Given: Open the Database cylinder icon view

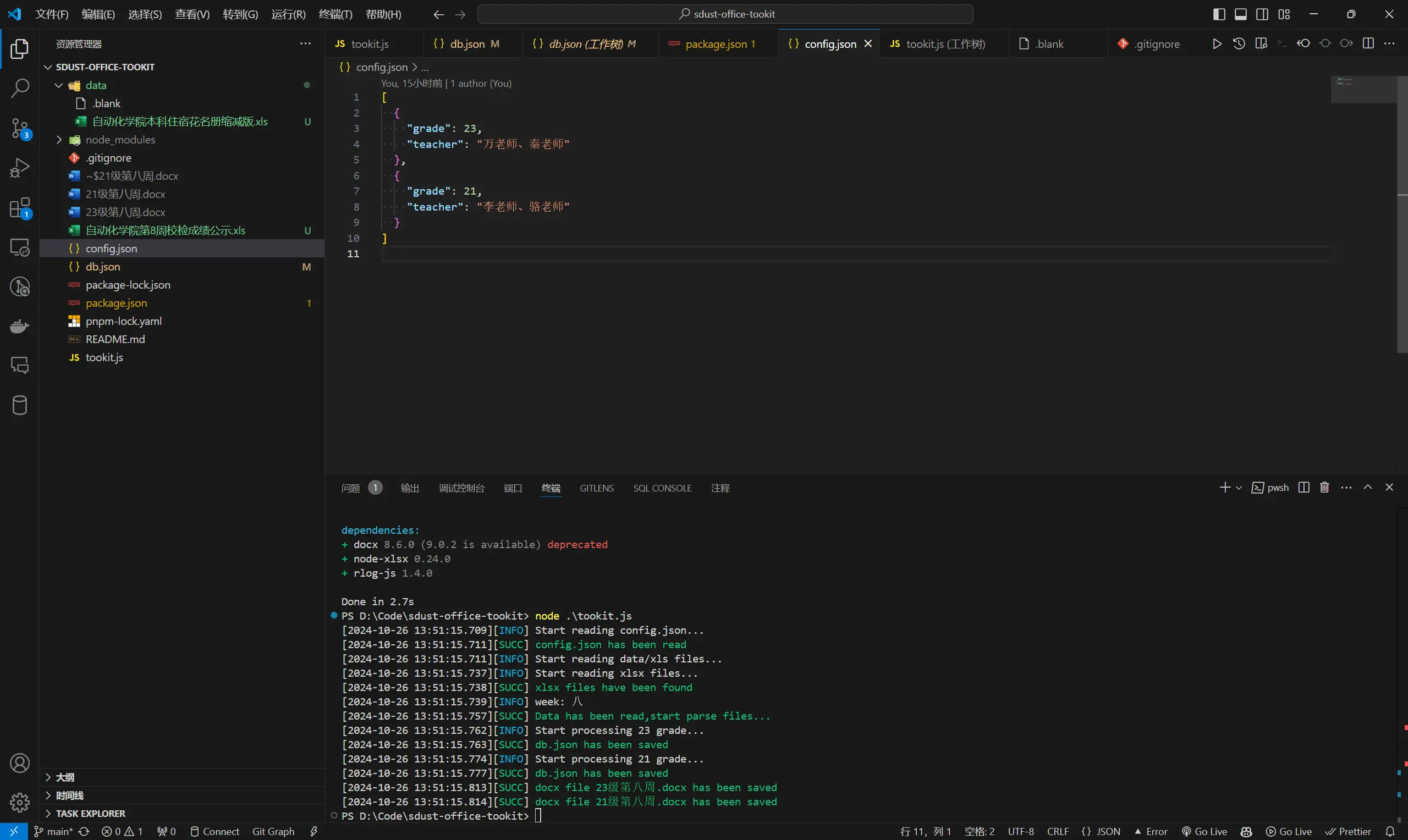Looking at the screenshot, I should [x=20, y=405].
